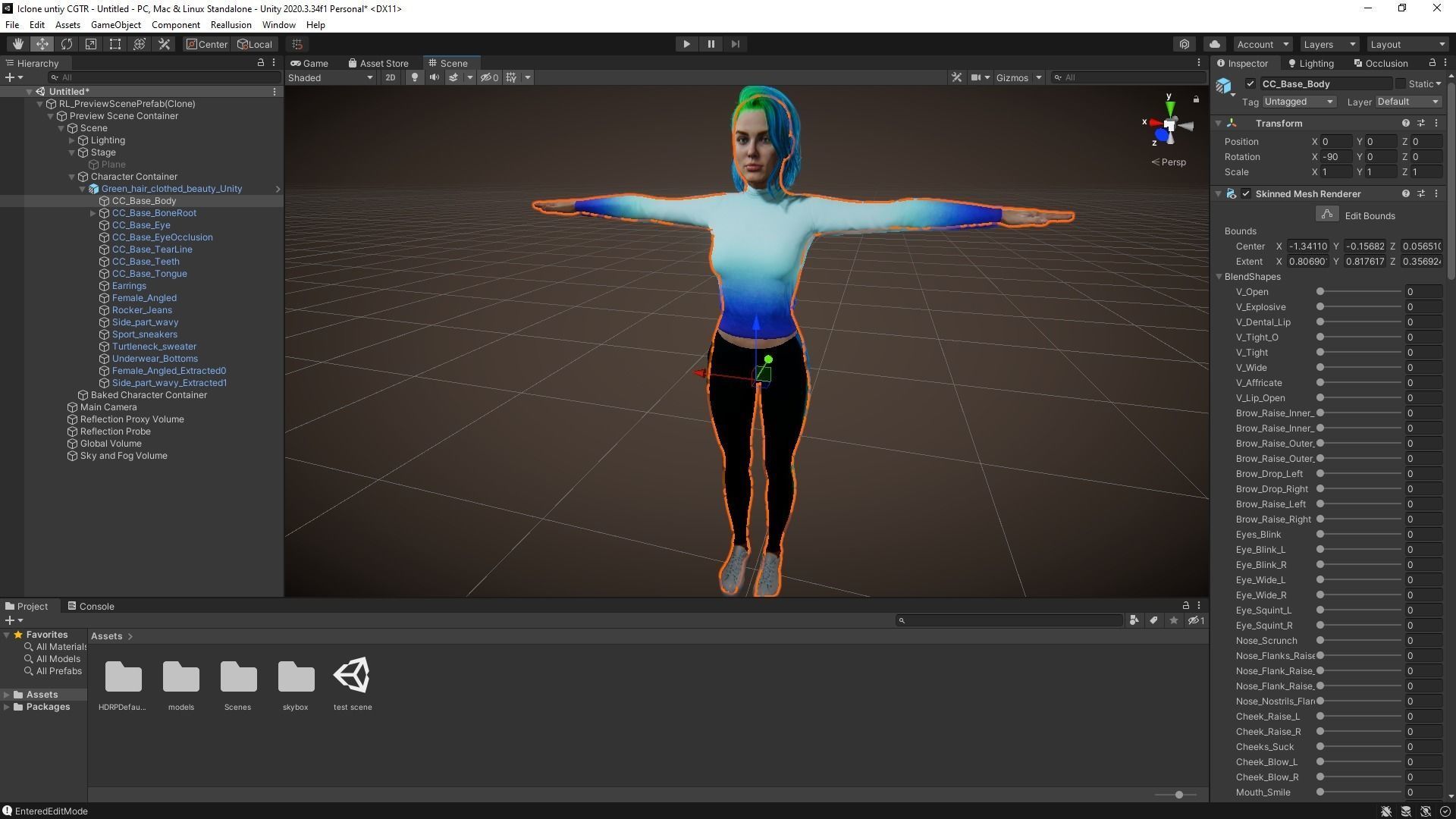Toggle Center pivot mode button
The height and width of the screenshot is (819, 1456).
(206, 44)
